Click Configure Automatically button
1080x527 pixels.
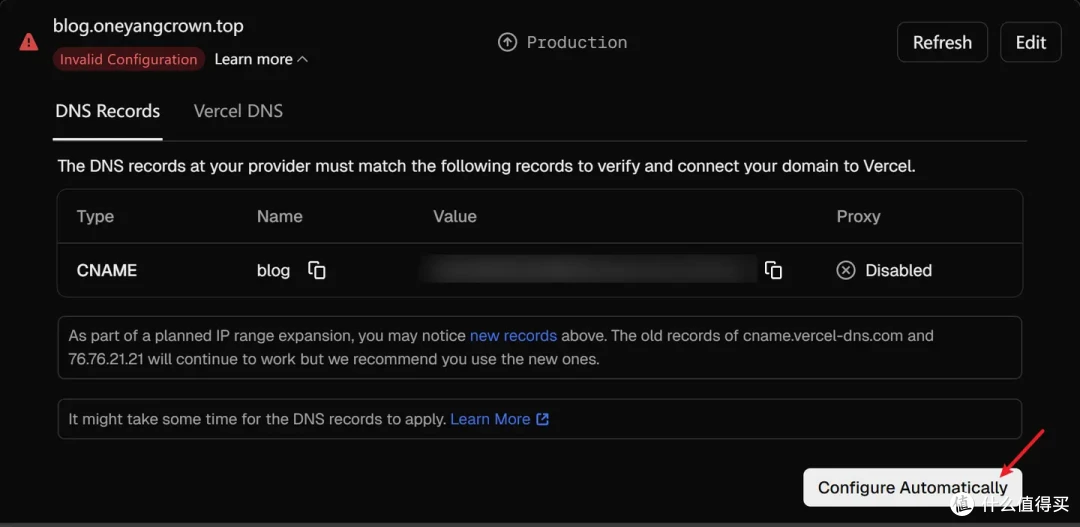click(x=913, y=488)
